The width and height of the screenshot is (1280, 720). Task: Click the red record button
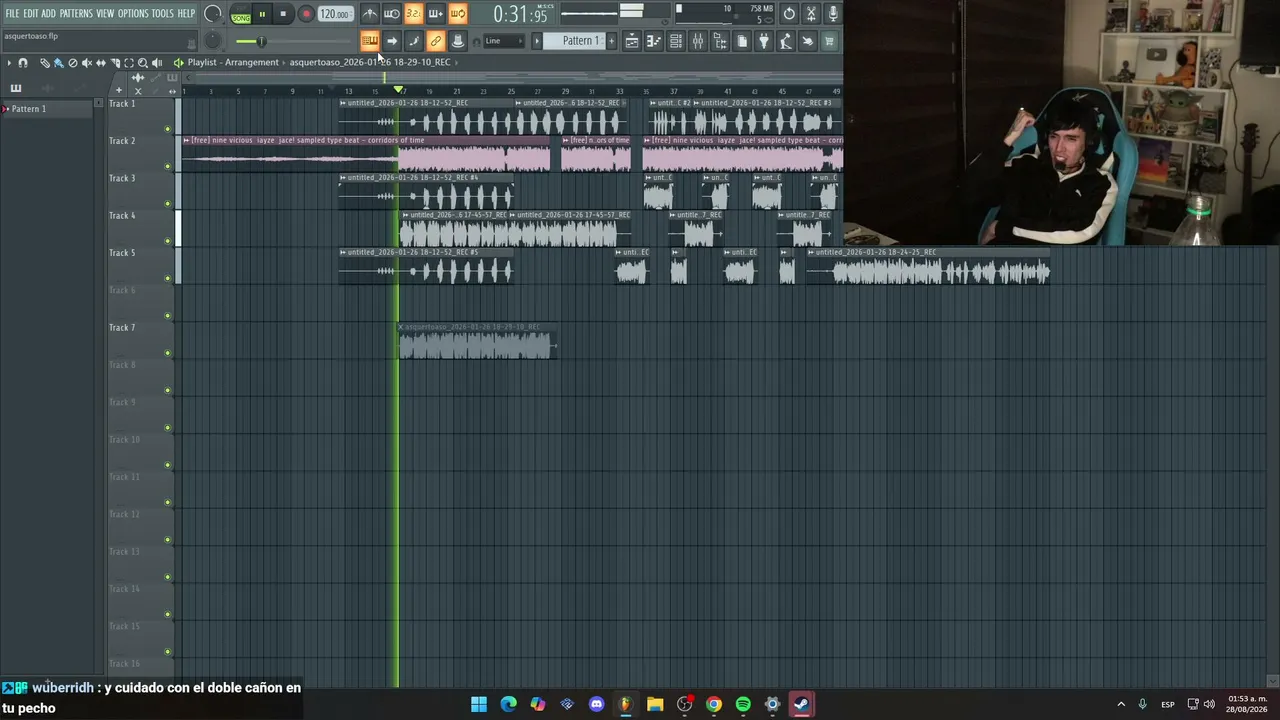tap(306, 14)
